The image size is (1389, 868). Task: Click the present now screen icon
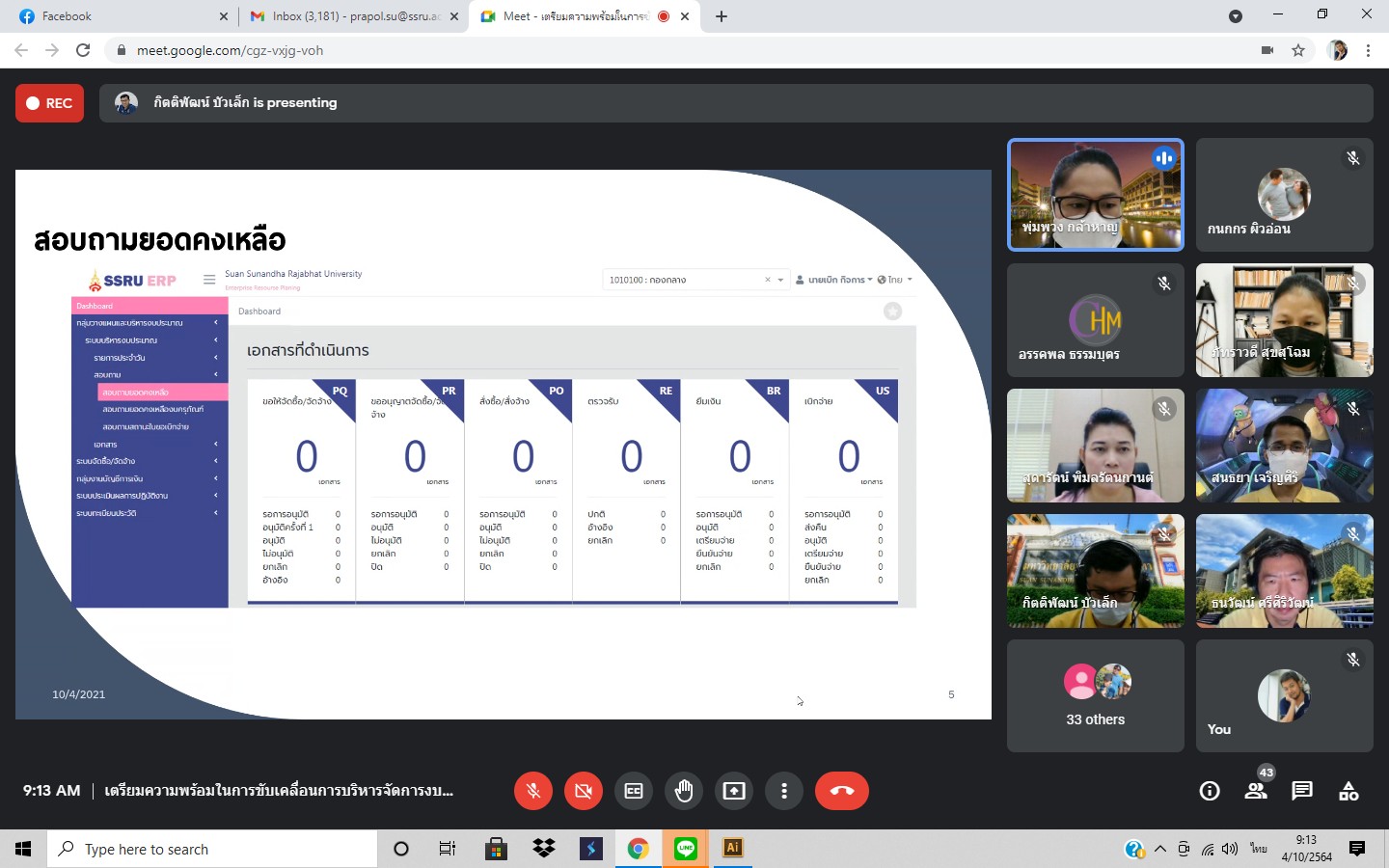pos(734,791)
